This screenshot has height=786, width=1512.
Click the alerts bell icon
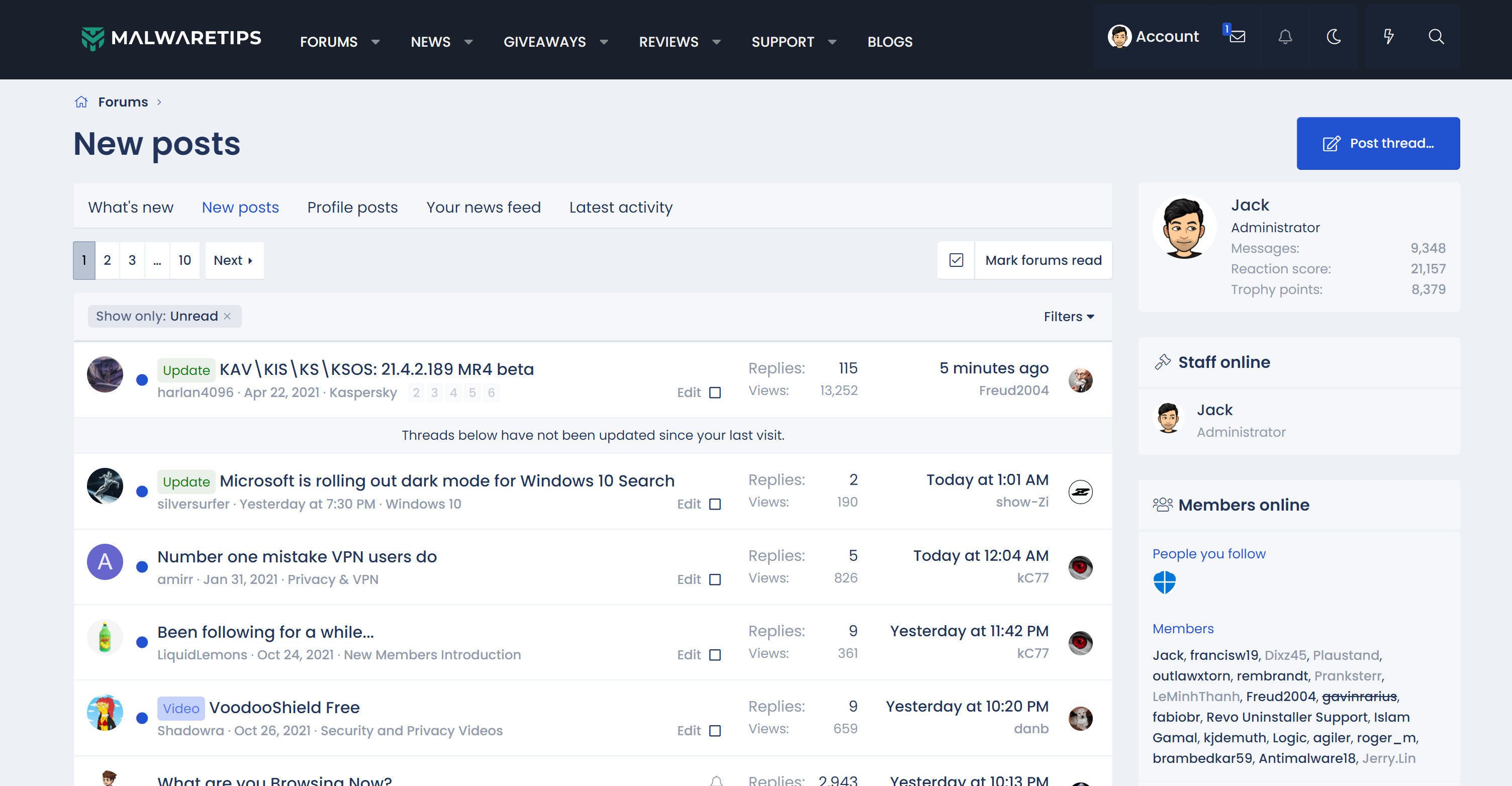1285,36
